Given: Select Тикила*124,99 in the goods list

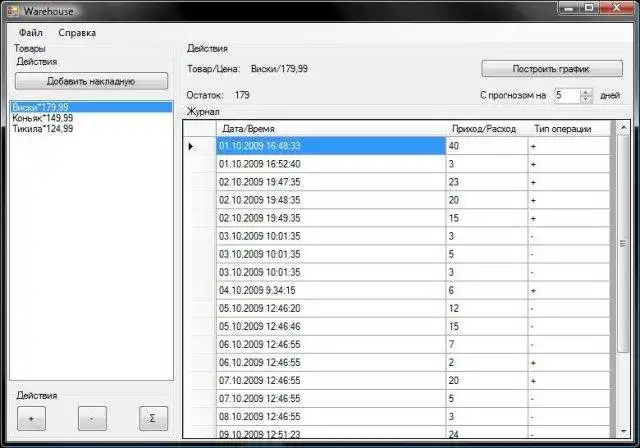Looking at the screenshot, I should (91, 129).
